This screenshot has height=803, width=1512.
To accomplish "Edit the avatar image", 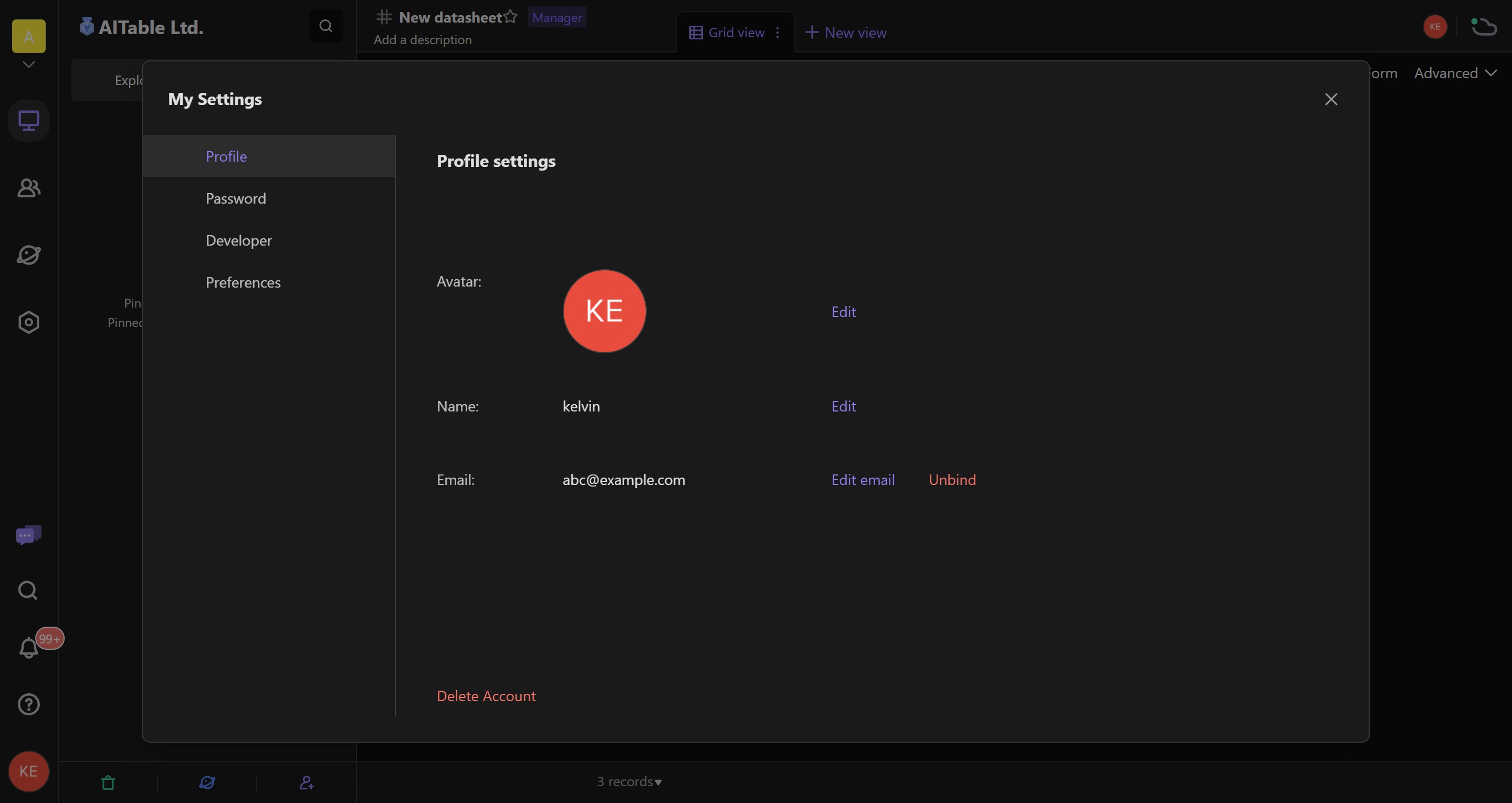I will point(844,312).
